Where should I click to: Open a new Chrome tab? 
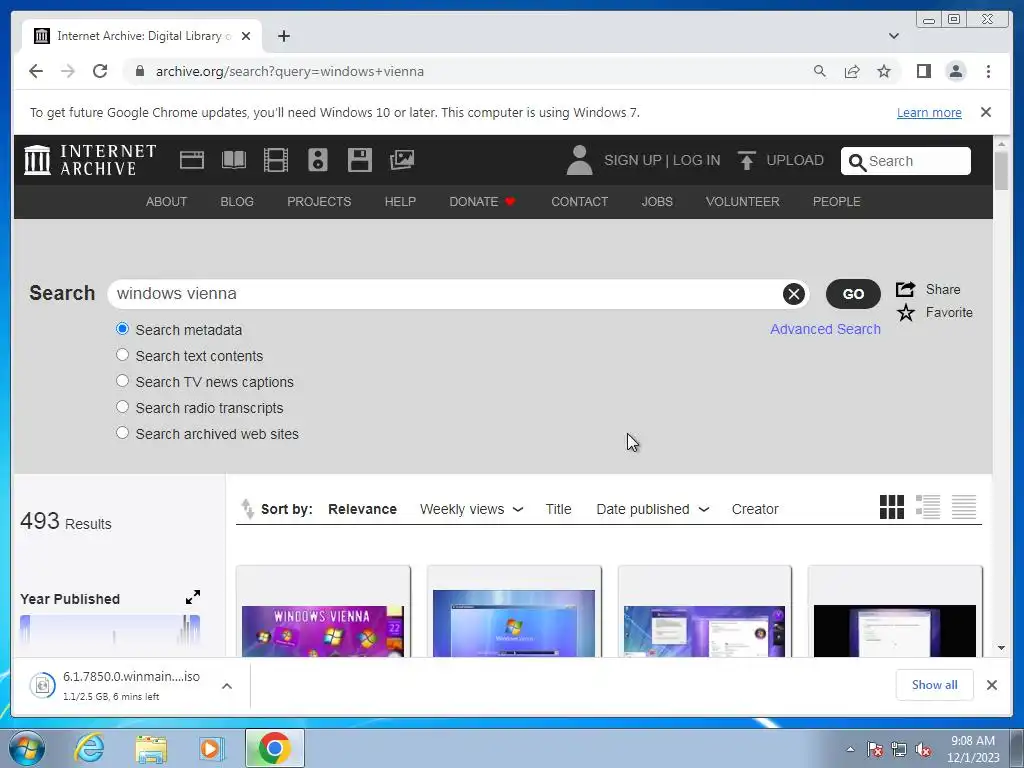click(283, 36)
